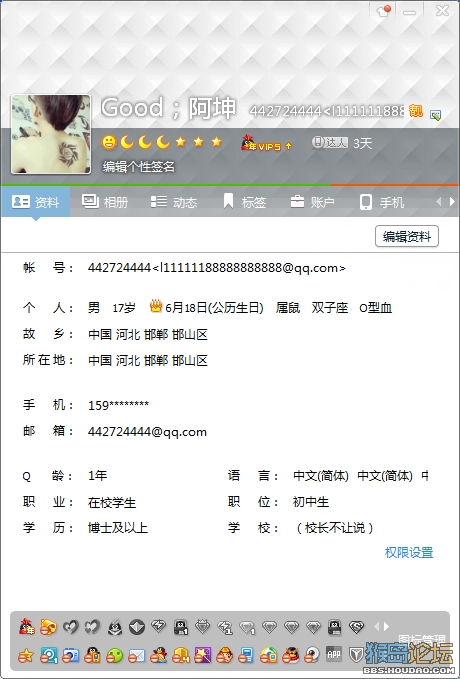Open the 权限设置 permission settings link
The width and height of the screenshot is (460, 679).
pyautogui.click(x=409, y=553)
